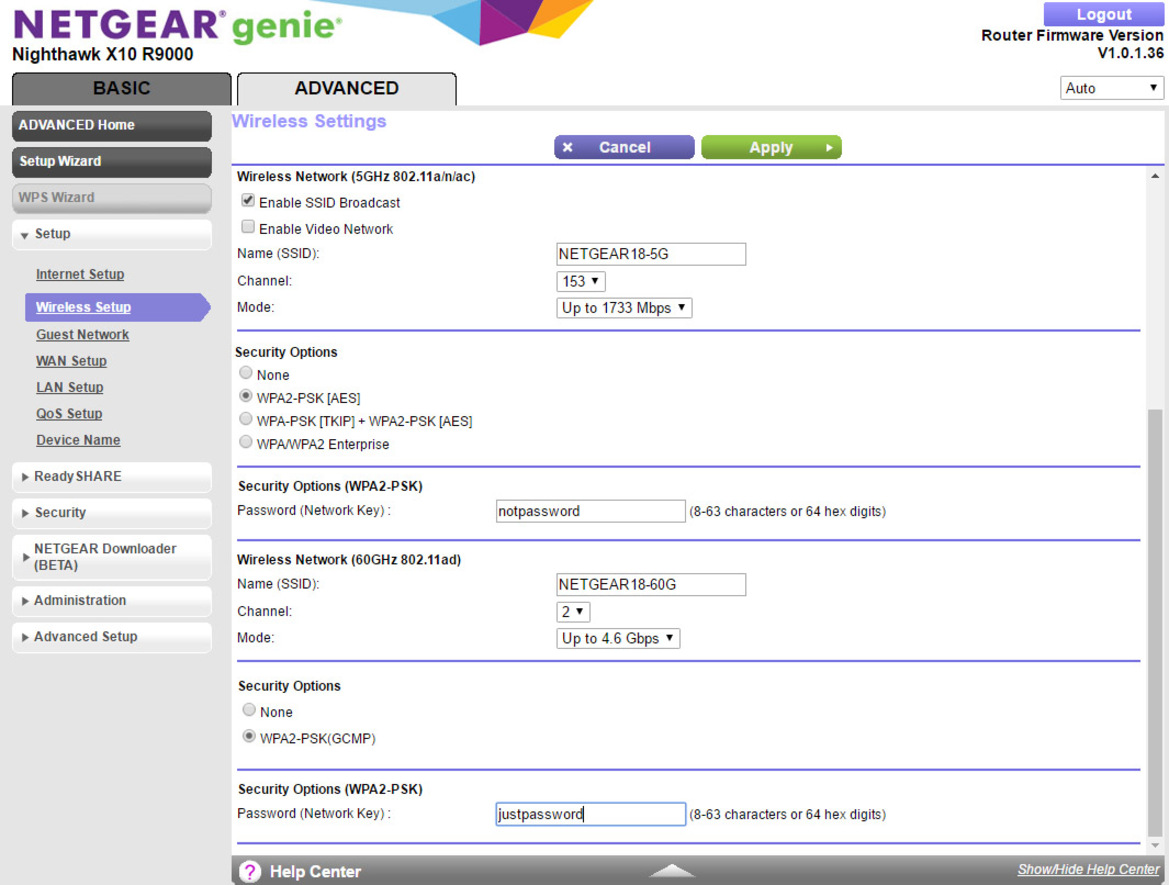Toggle Enable Video Network checkbox
This screenshot has width=1169, height=885.
click(x=248, y=227)
